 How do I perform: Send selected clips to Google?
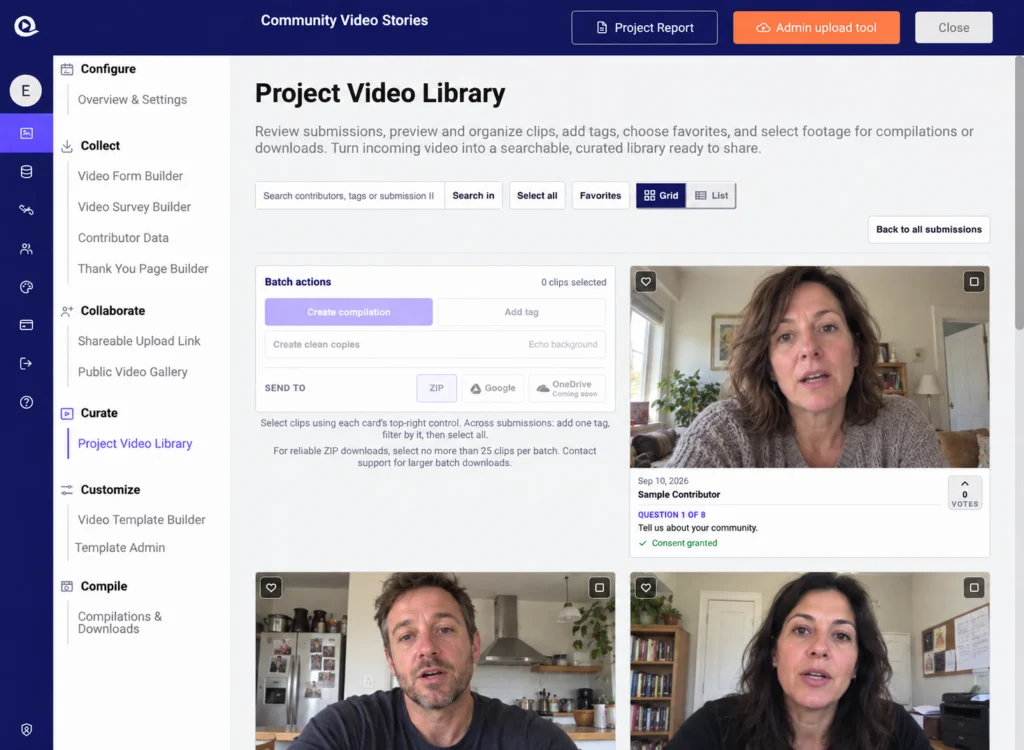(493, 388)
